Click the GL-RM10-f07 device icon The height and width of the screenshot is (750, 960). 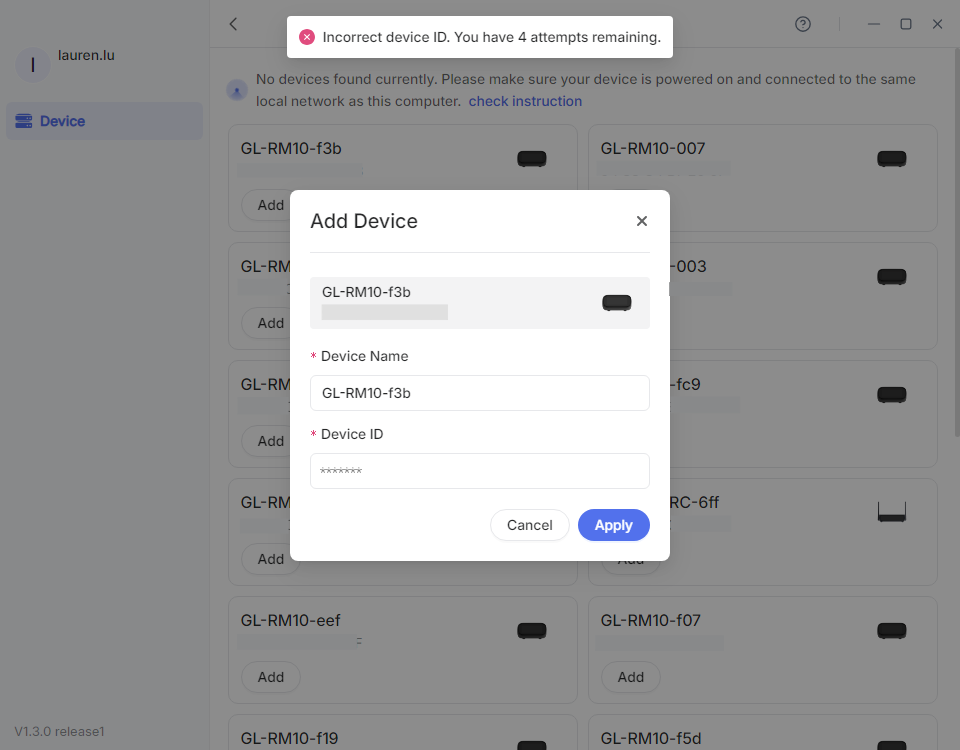click(891, 630)
